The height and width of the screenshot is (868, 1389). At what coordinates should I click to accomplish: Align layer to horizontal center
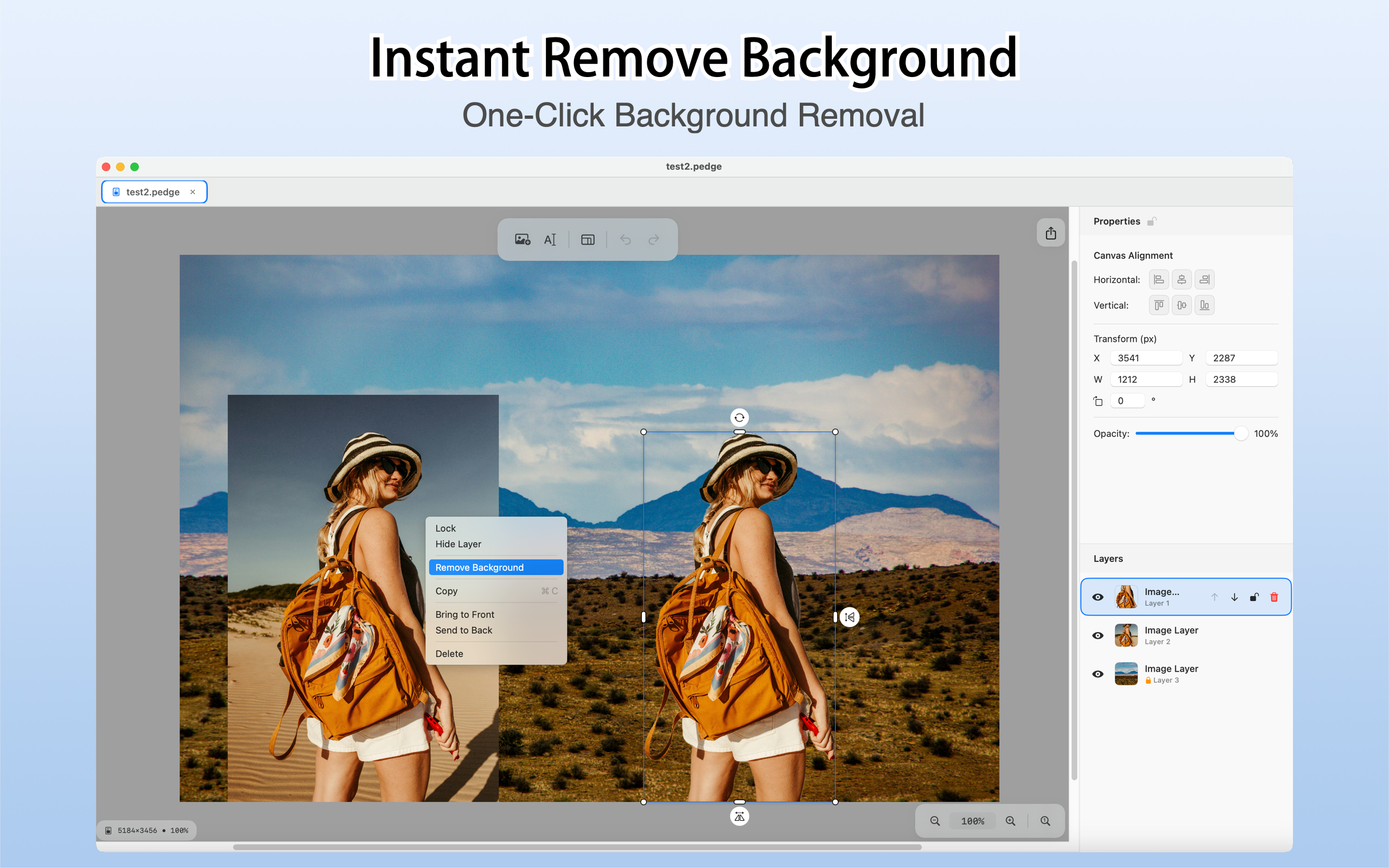pos(1182,279)
